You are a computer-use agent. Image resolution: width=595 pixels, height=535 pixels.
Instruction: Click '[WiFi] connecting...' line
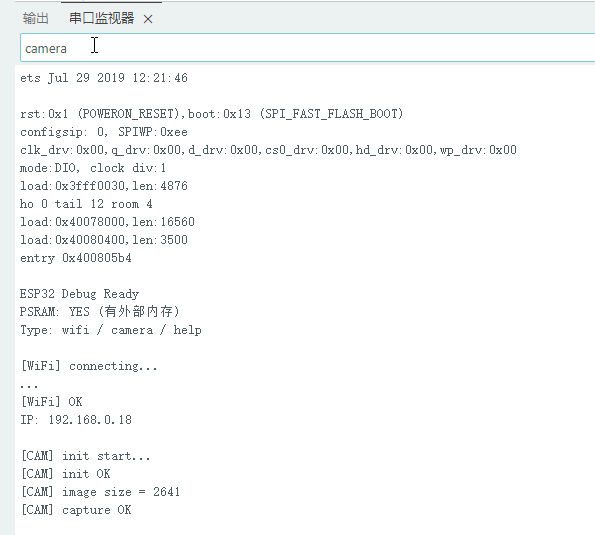tap(89, 366)
